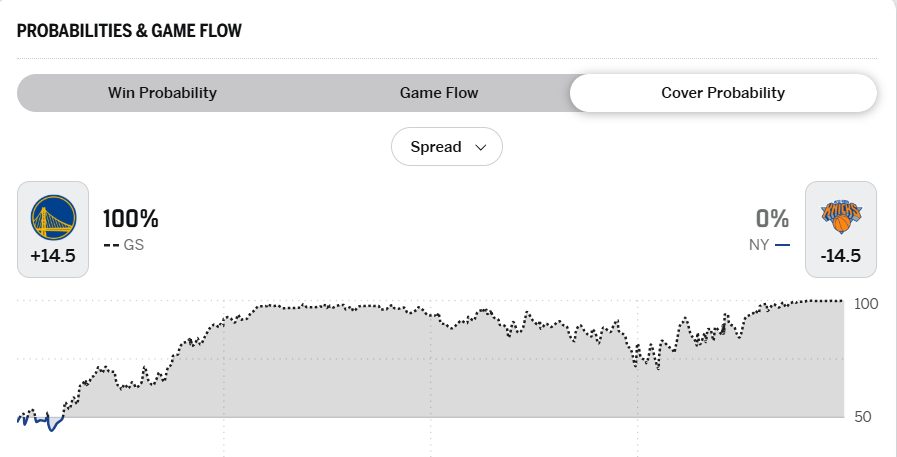Select the Game Flow tab
Screen dimensions: 897x457
coord(439,93)
